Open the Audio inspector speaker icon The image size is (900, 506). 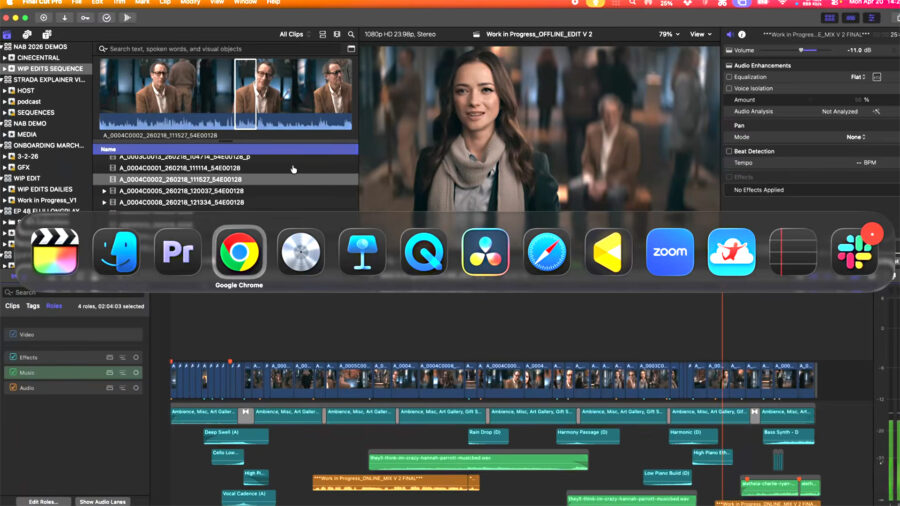pyautogui.click(x=730, y=34)
